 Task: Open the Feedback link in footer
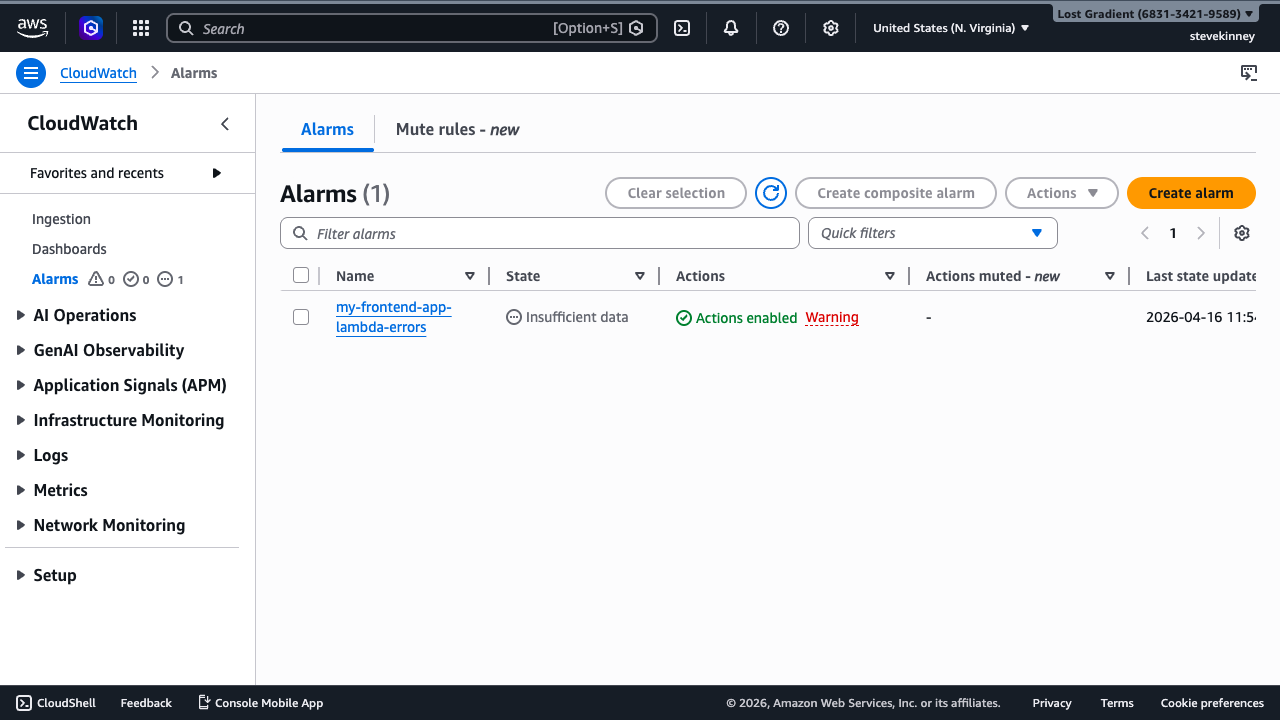pyautogui.click(x=146, y=703)
